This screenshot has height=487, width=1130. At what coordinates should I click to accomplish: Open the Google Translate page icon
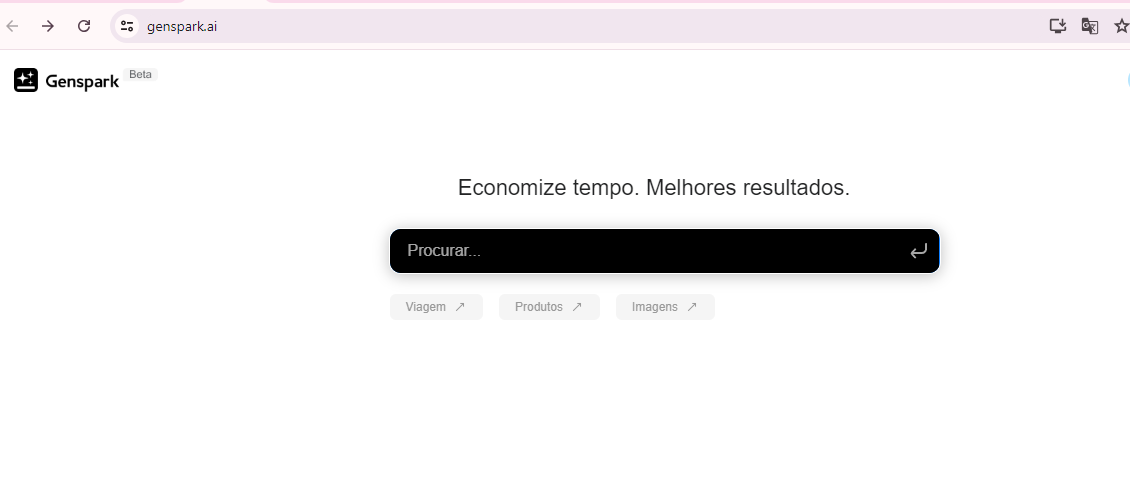1090,27
